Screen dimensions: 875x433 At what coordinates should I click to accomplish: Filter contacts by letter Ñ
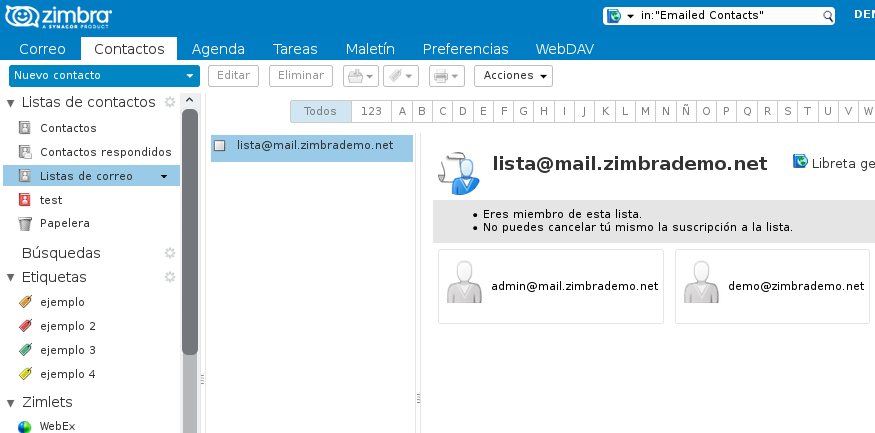tap(686, 111)
